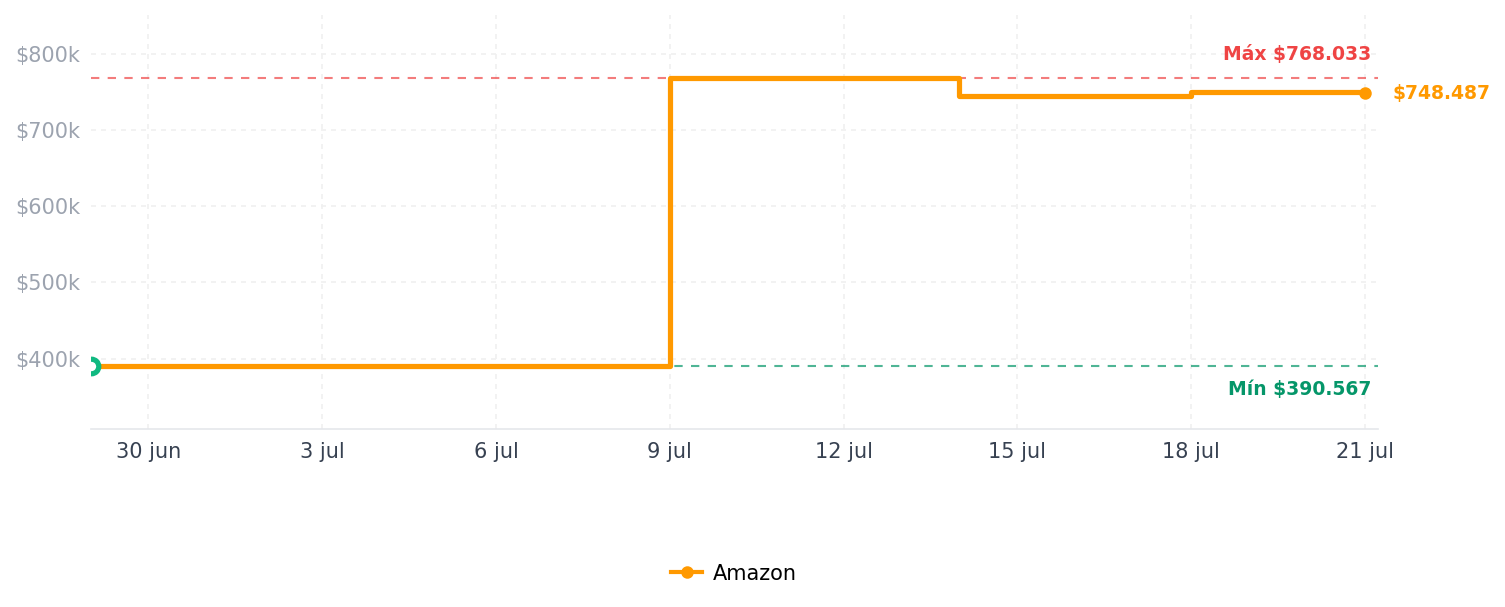Toggle the Amazon series legend label
Screen dimensions: 1505x607
(754, 573)
